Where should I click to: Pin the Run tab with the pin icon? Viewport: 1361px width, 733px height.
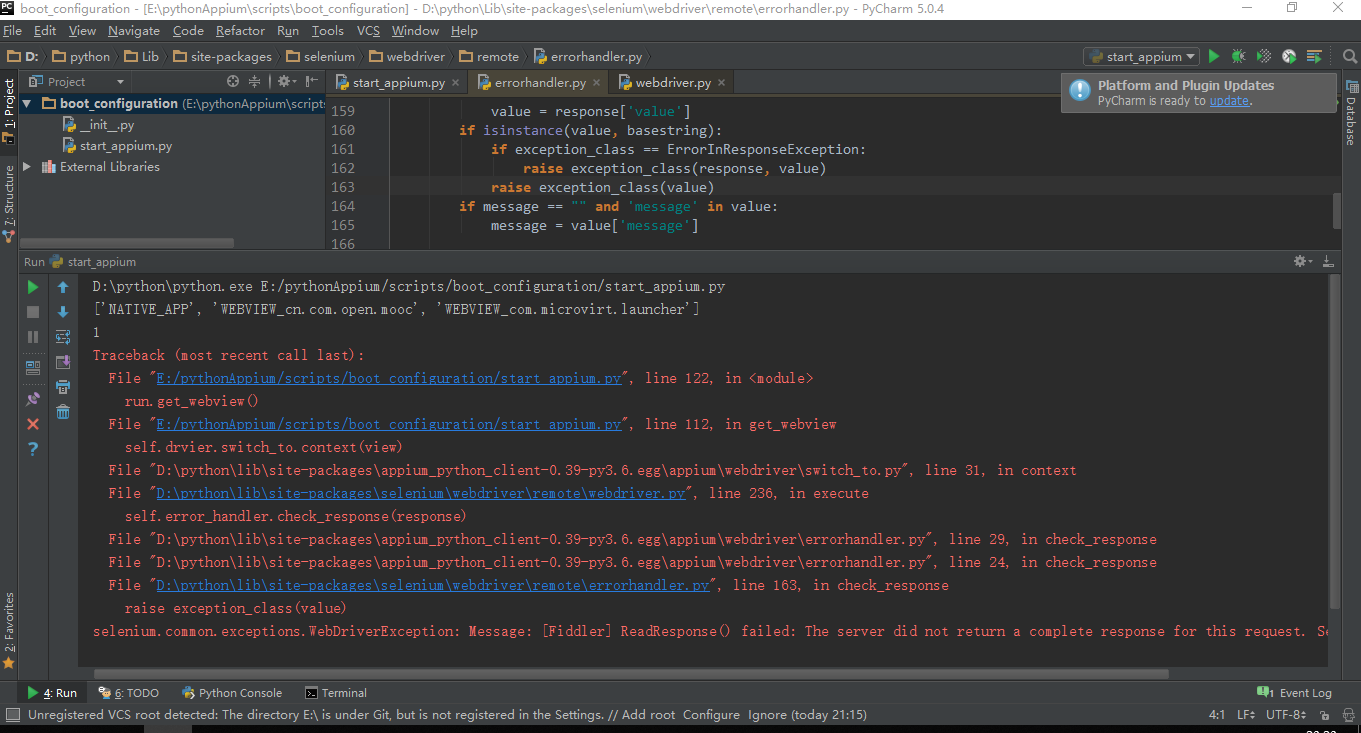tap(33, 399)
